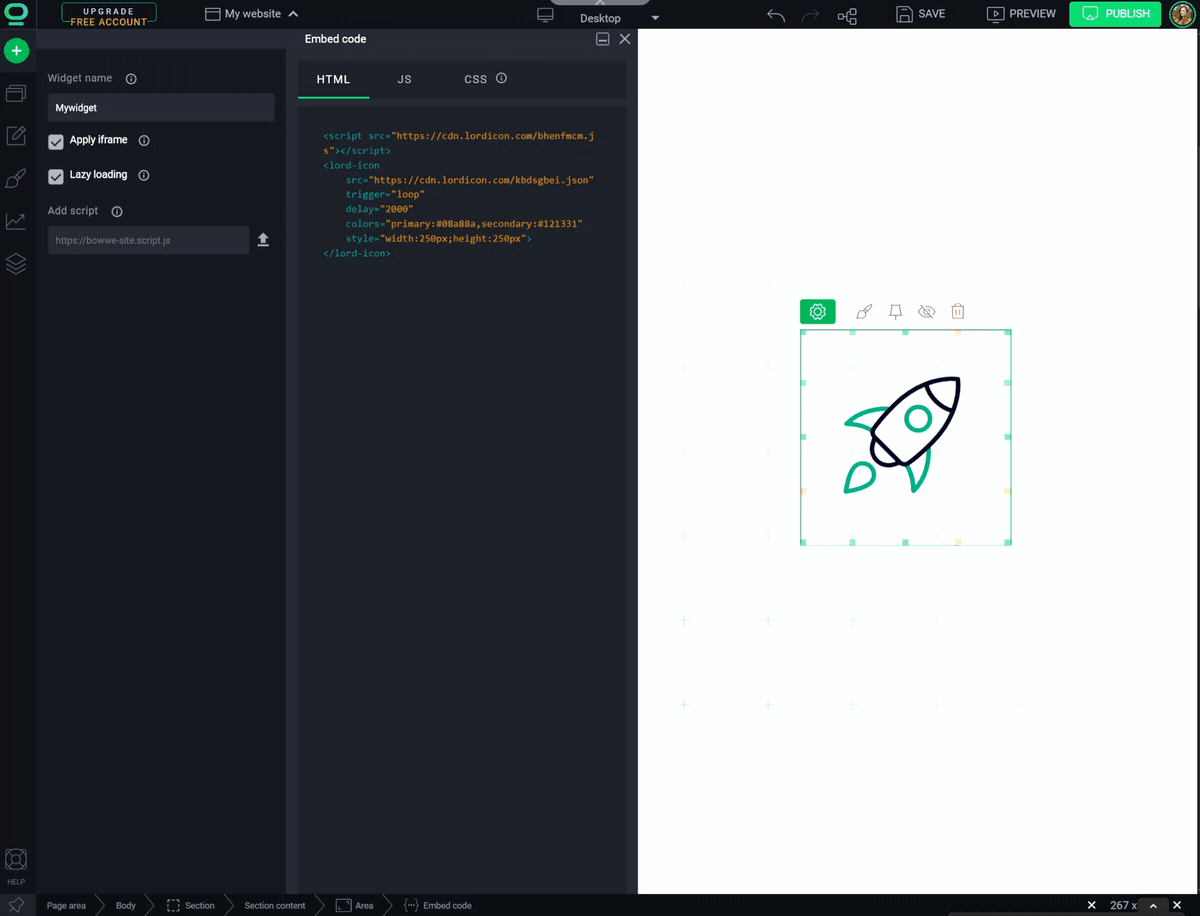Click the BOWWE logo icon
This screenshot has width=1200, height=916.
coord(16,14)
